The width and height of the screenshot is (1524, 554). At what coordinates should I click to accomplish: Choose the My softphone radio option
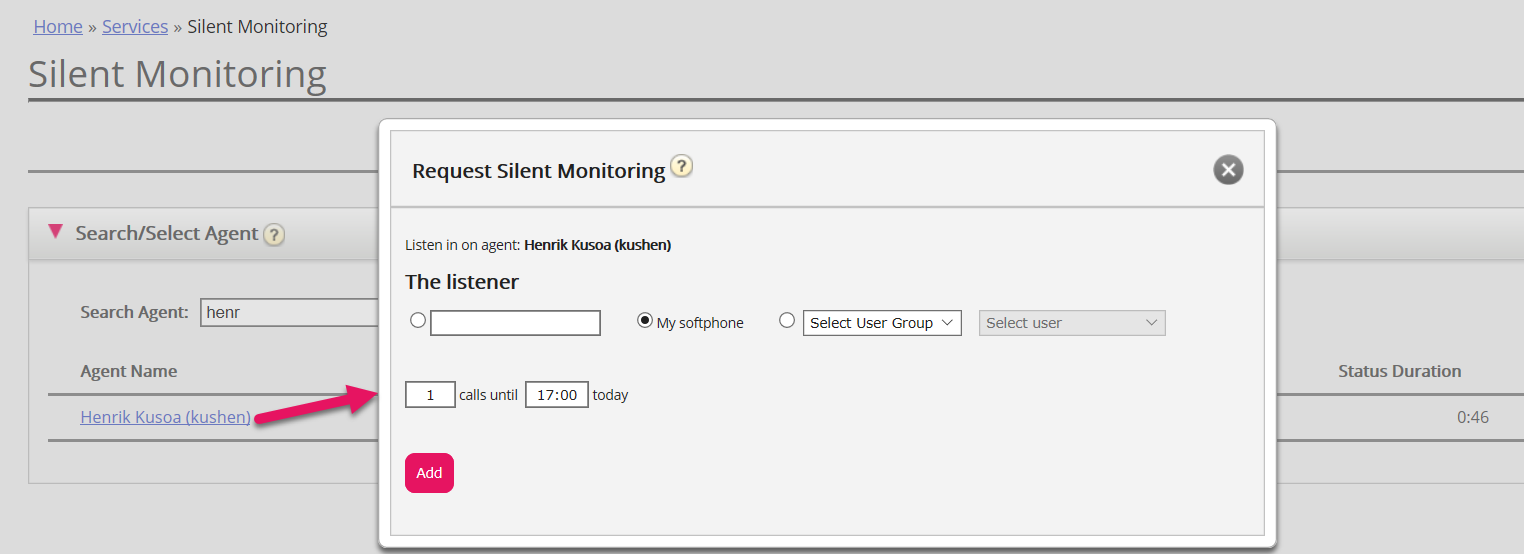point(645,321)
